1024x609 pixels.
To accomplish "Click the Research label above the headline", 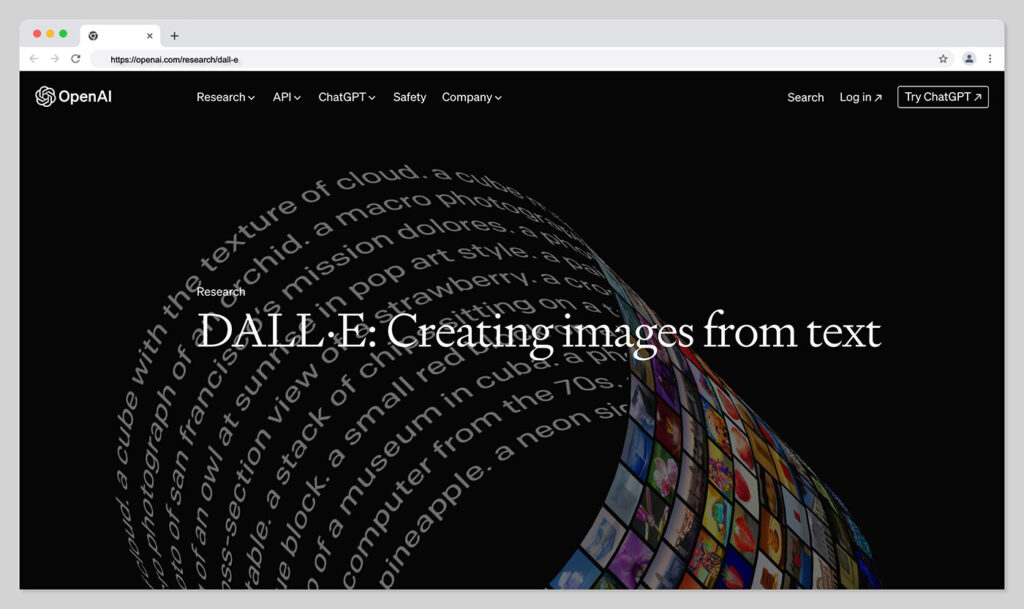I will coord(221,292).
